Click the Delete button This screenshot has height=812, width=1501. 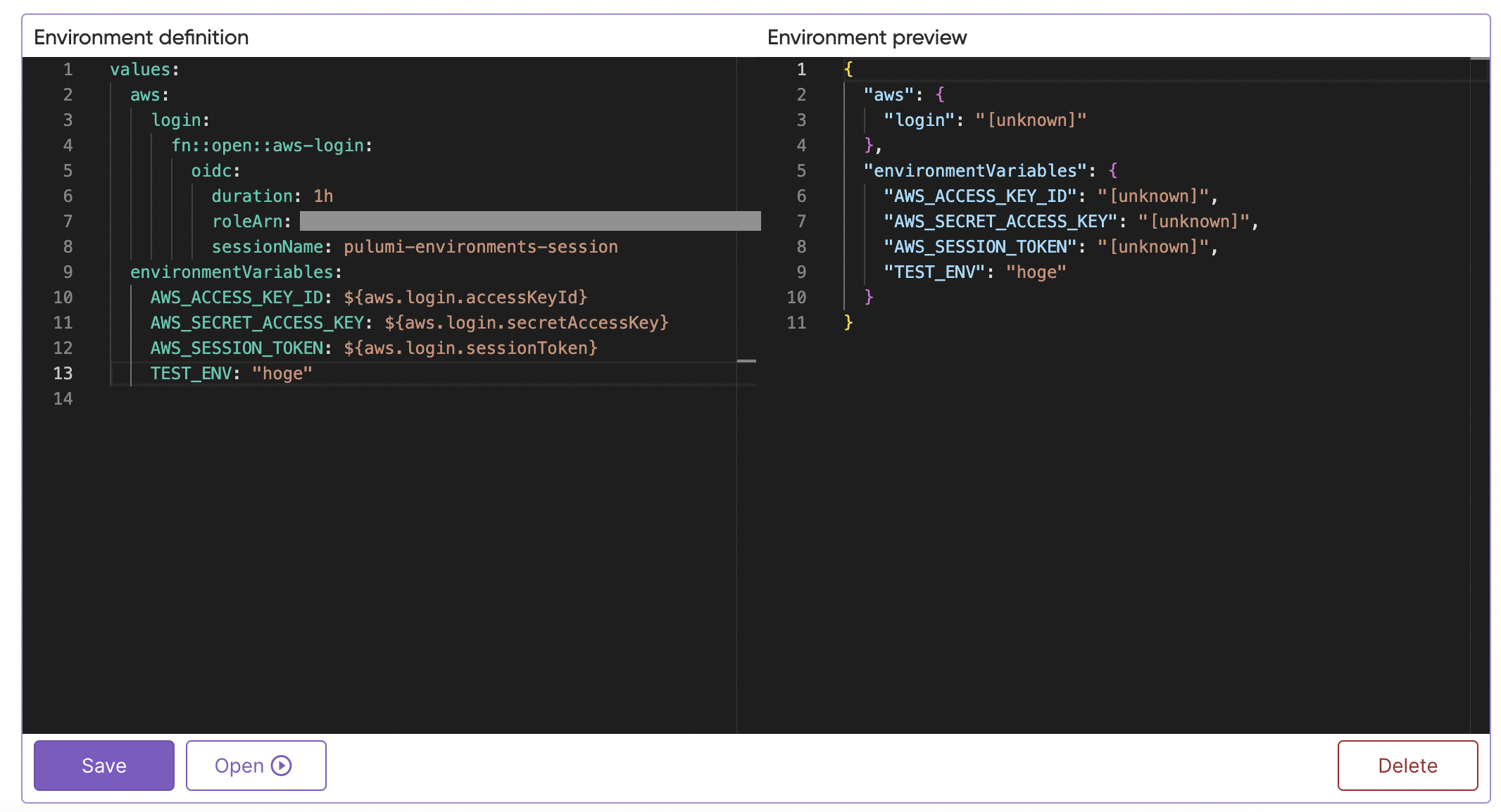[x=1407, y=765]
